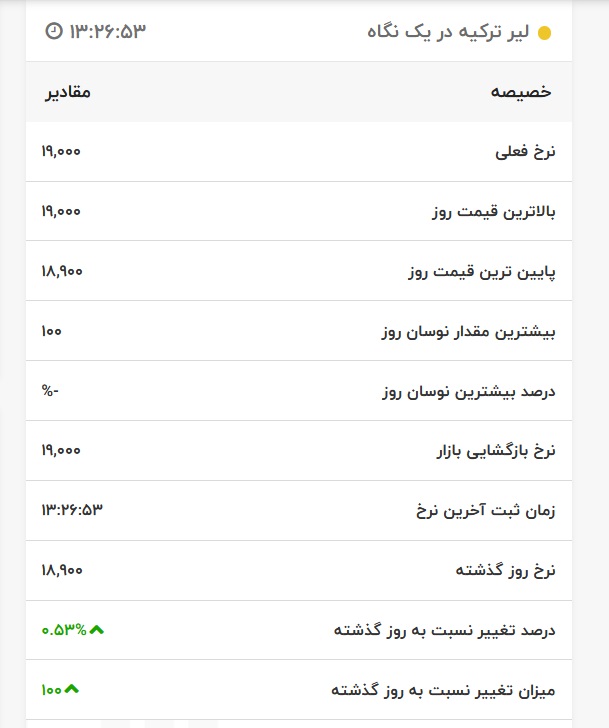Screen dimensions: 609x728
Task: Select the نرخ بازگشایی بازار label
Action: 495,451
